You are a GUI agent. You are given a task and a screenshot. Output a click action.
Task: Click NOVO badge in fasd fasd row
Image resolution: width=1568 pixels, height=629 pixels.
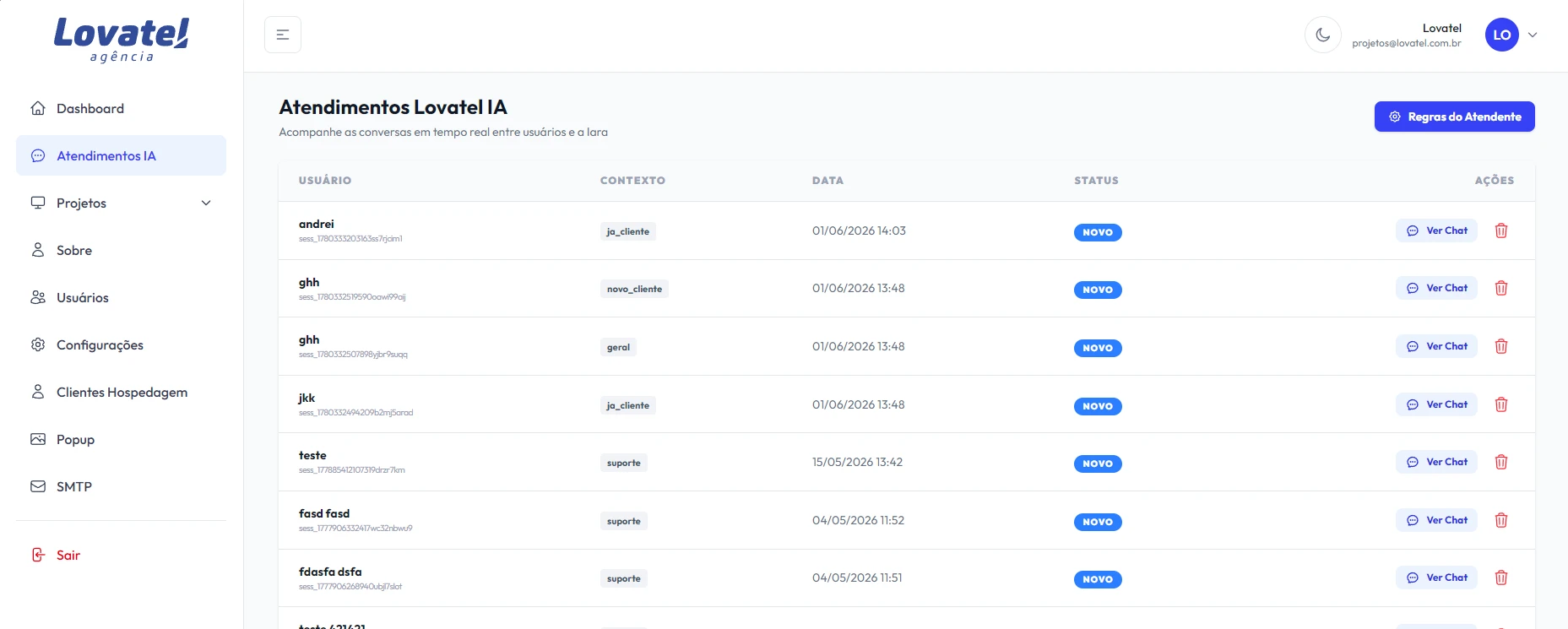click(x=1098, y=522)
